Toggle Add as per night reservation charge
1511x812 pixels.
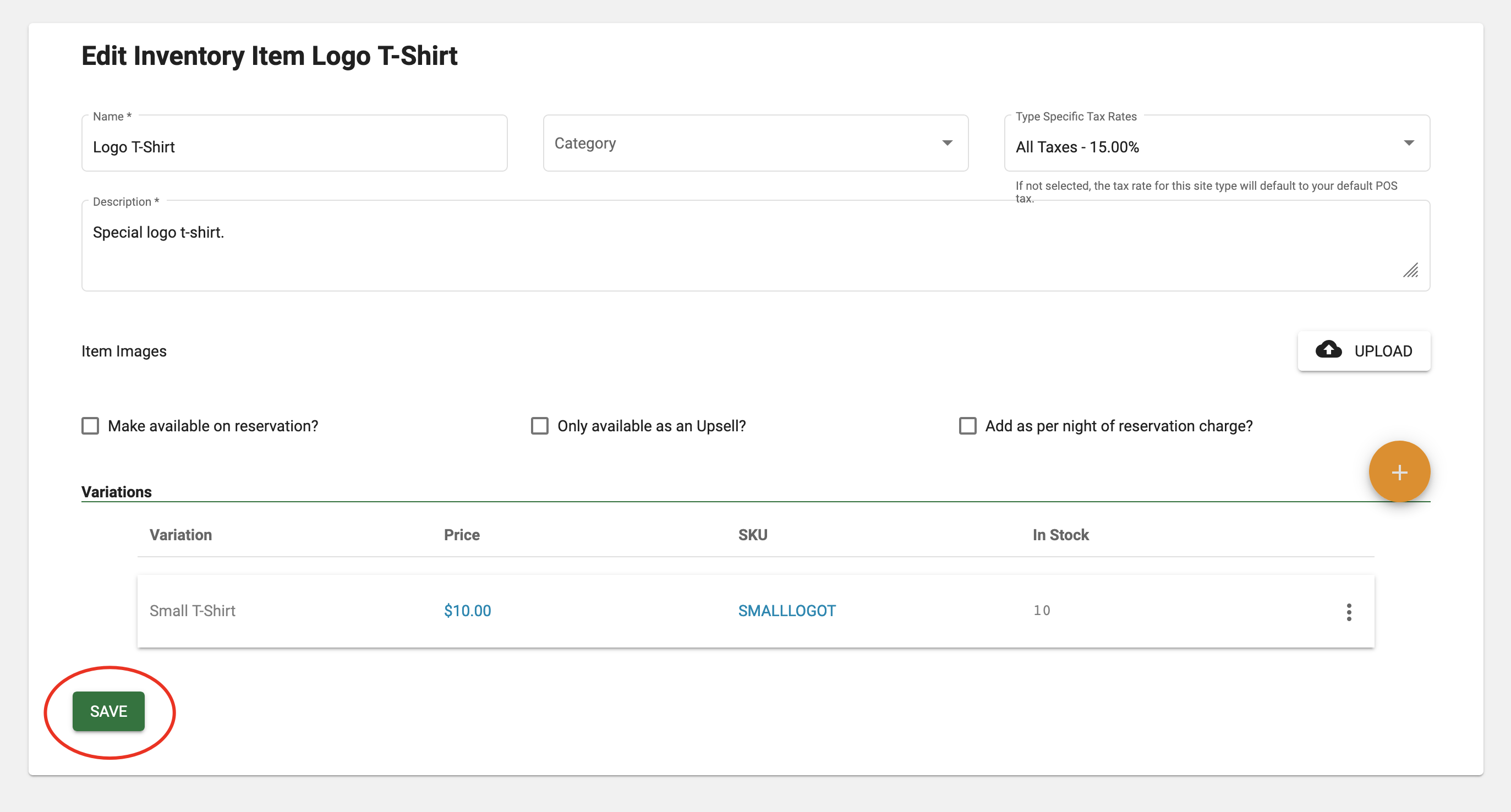pyautogui.click(x=967, y=426)
